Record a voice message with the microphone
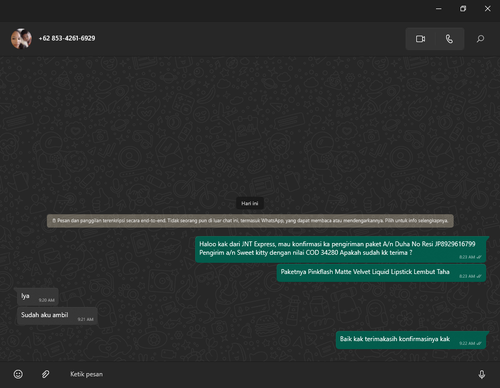The width and height of the screenshot is (500, 388). 482,374
